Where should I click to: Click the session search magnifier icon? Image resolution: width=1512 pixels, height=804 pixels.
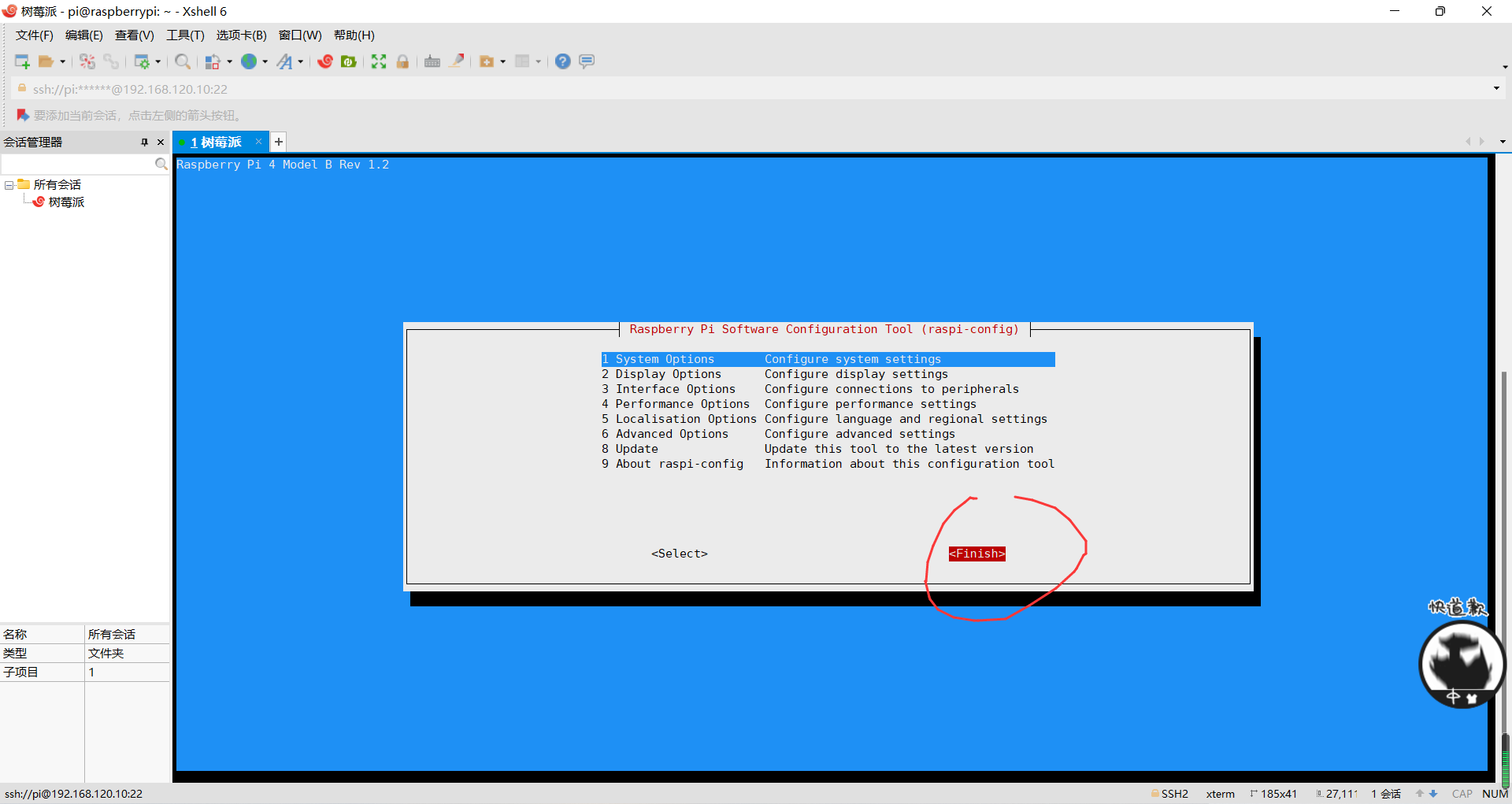[161, 164]
